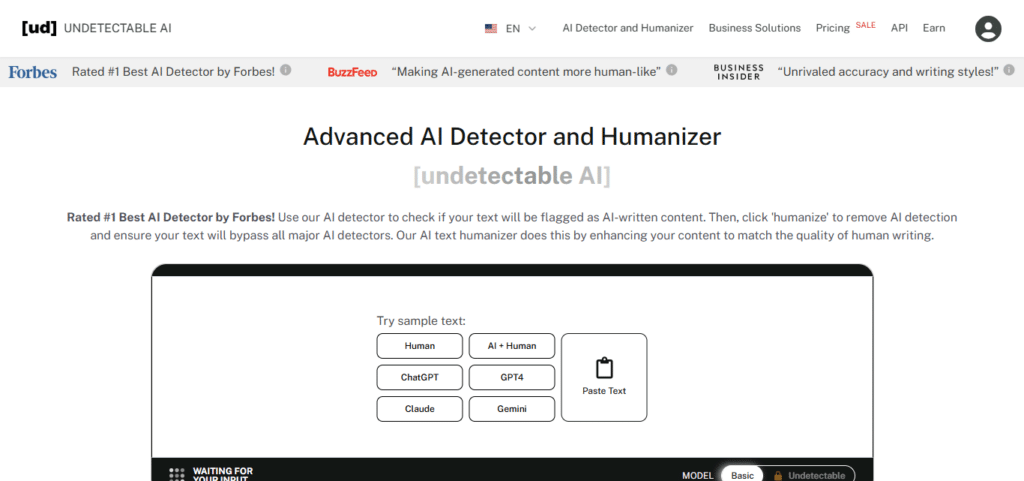Click the "Advanced AI Detector and Humanizer" heading
The height and width of the screenshot is (481, 1024).
tap(512, 136)
